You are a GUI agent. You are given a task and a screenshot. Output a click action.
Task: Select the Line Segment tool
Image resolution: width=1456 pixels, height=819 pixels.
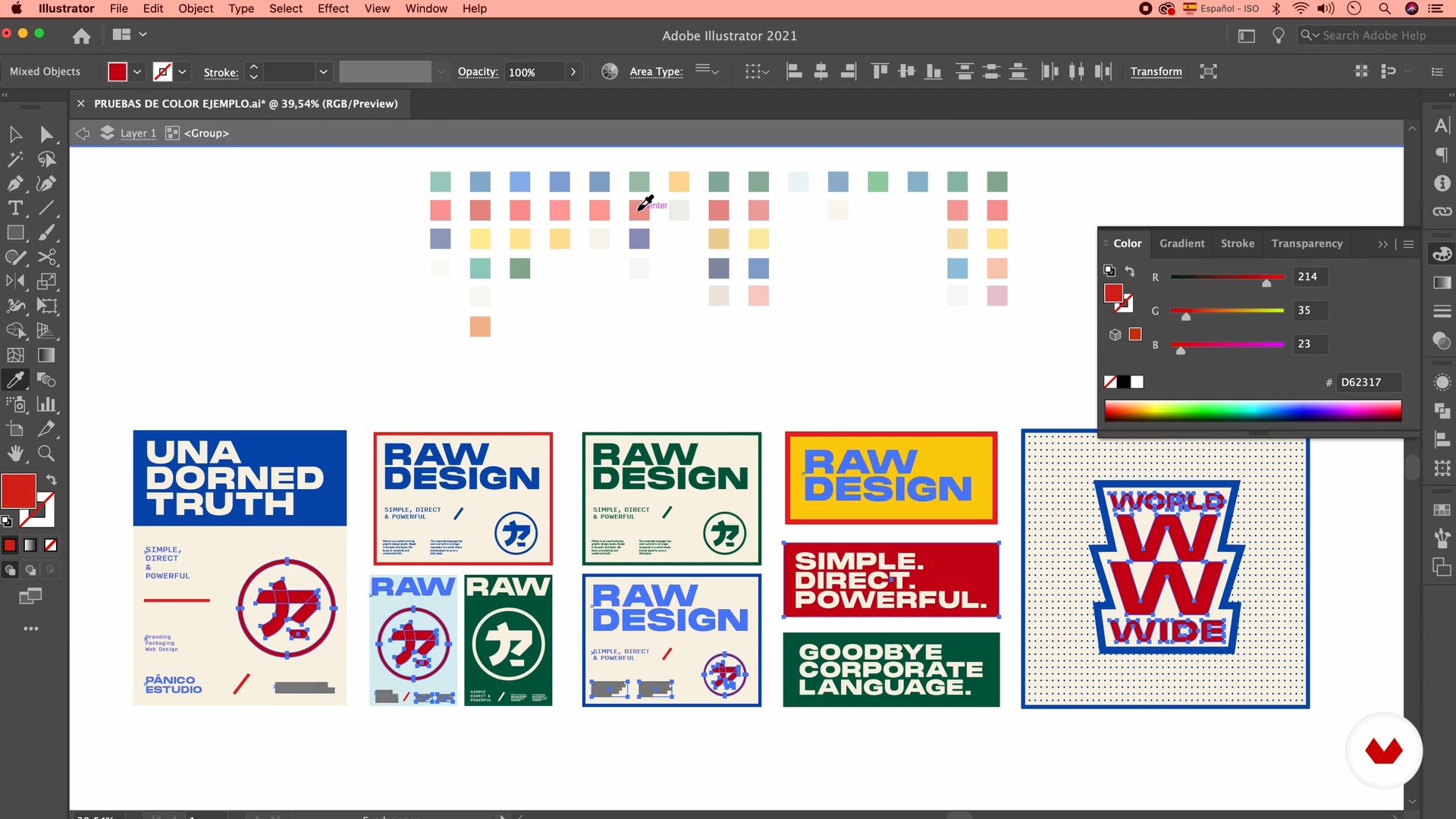(x=46, y=208)
